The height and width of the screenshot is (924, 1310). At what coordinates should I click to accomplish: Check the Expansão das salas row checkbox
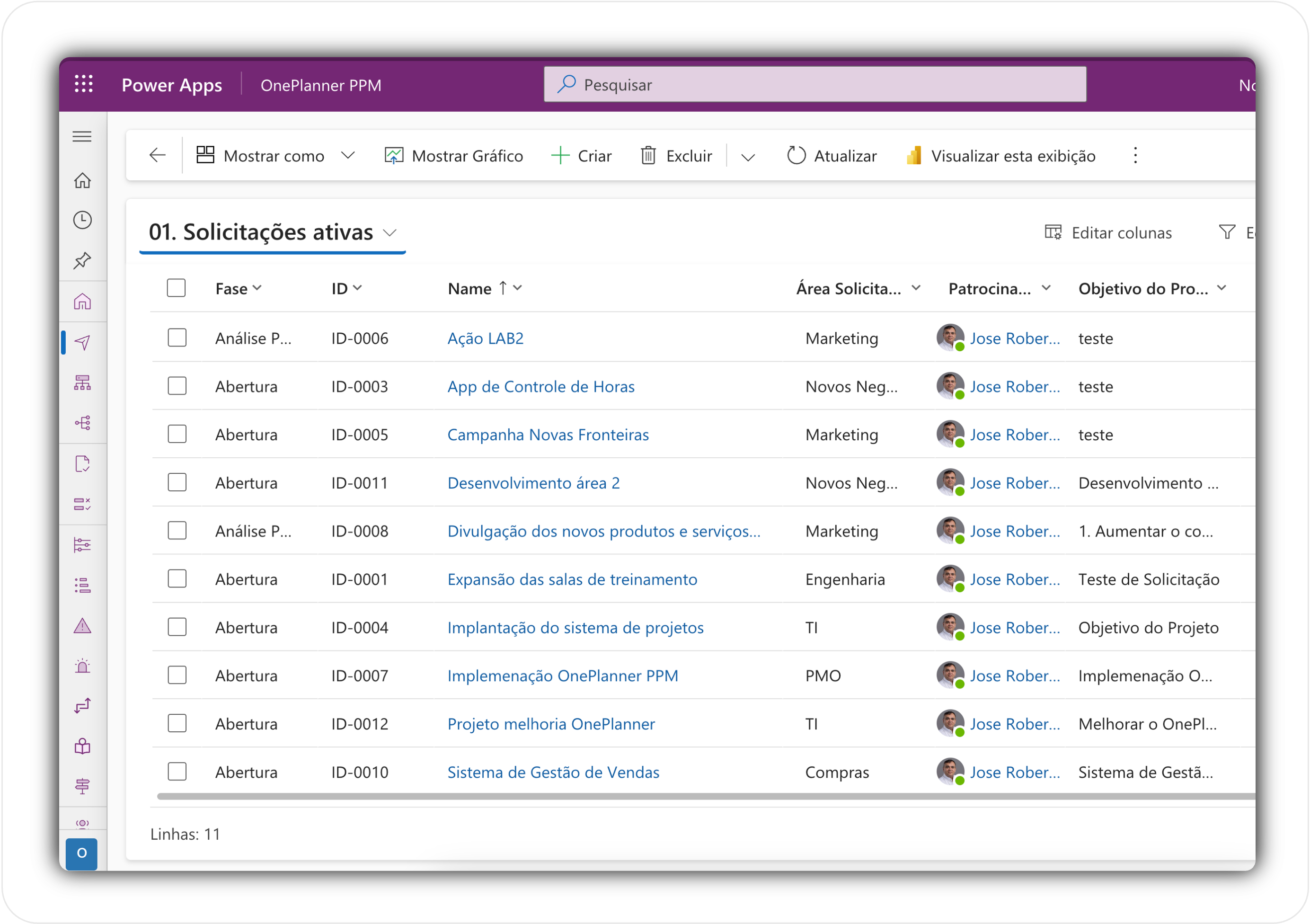(177, 579)
